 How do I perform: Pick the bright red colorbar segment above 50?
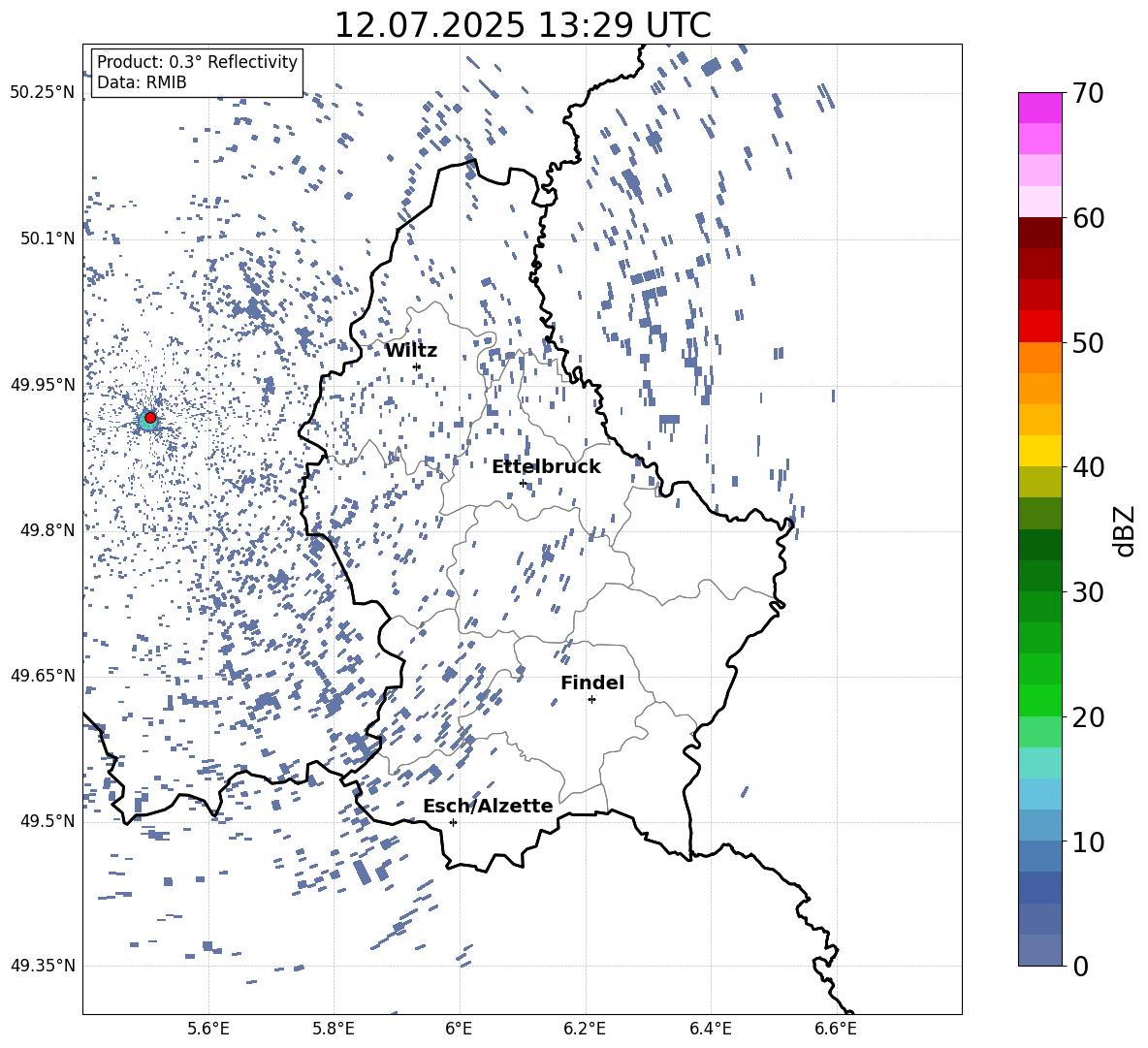(x=1039, y=327)
